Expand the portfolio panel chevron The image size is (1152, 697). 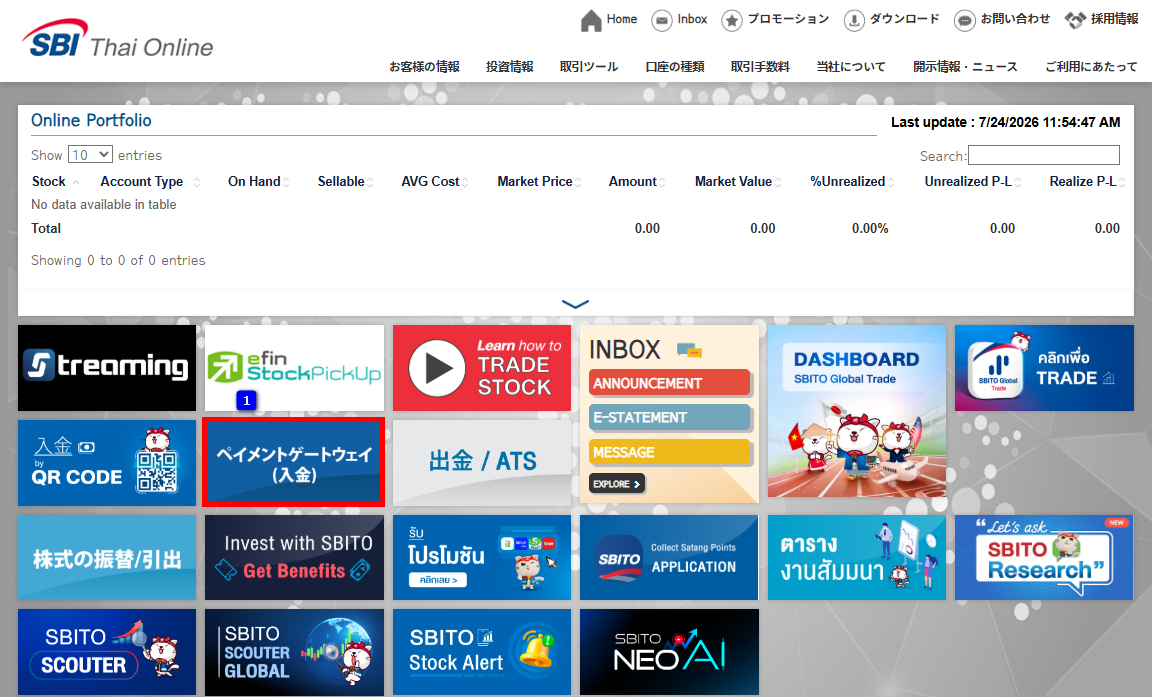[575, 304]
